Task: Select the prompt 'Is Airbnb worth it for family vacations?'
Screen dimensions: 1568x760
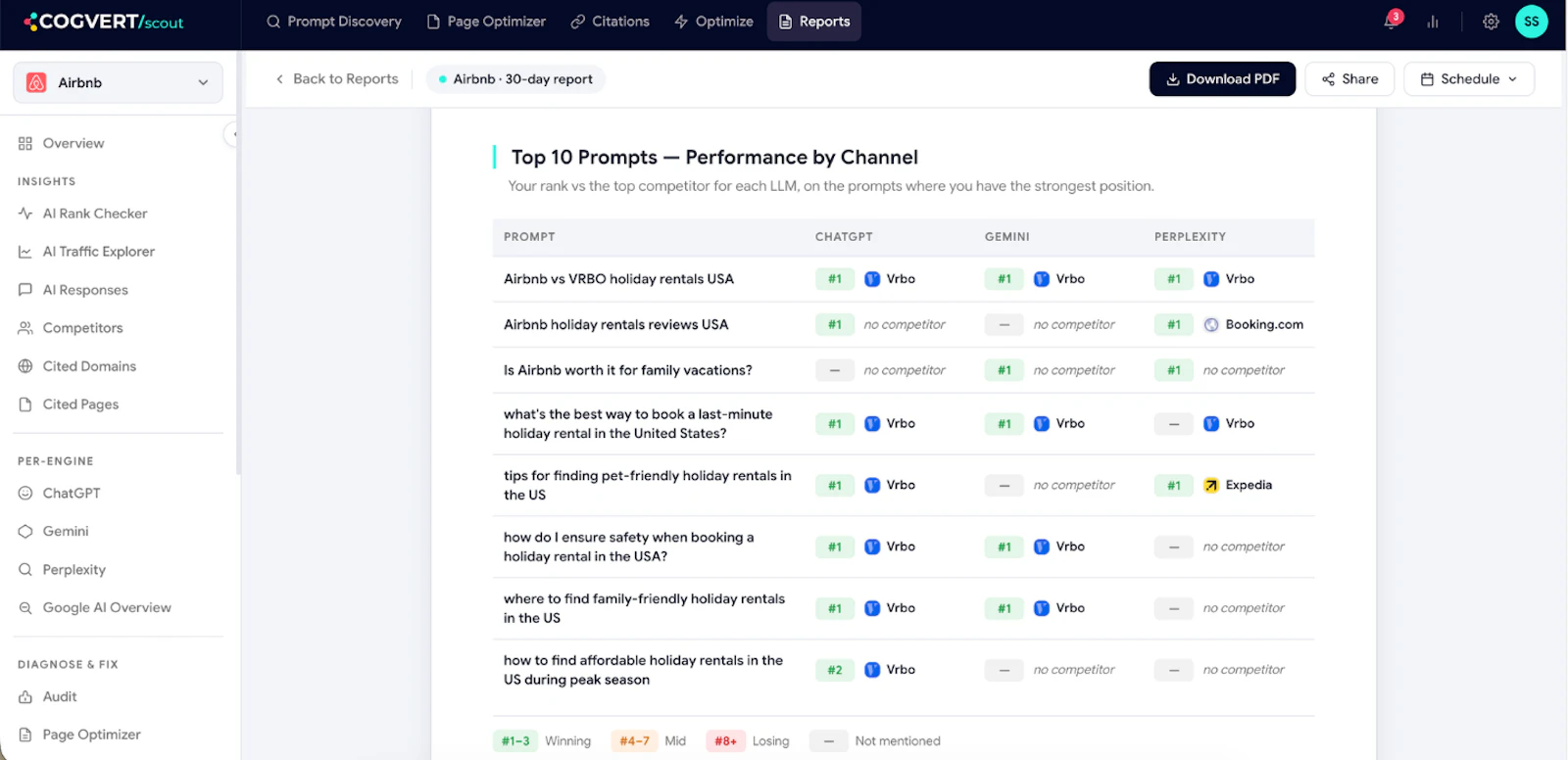Action: point(628,371)
